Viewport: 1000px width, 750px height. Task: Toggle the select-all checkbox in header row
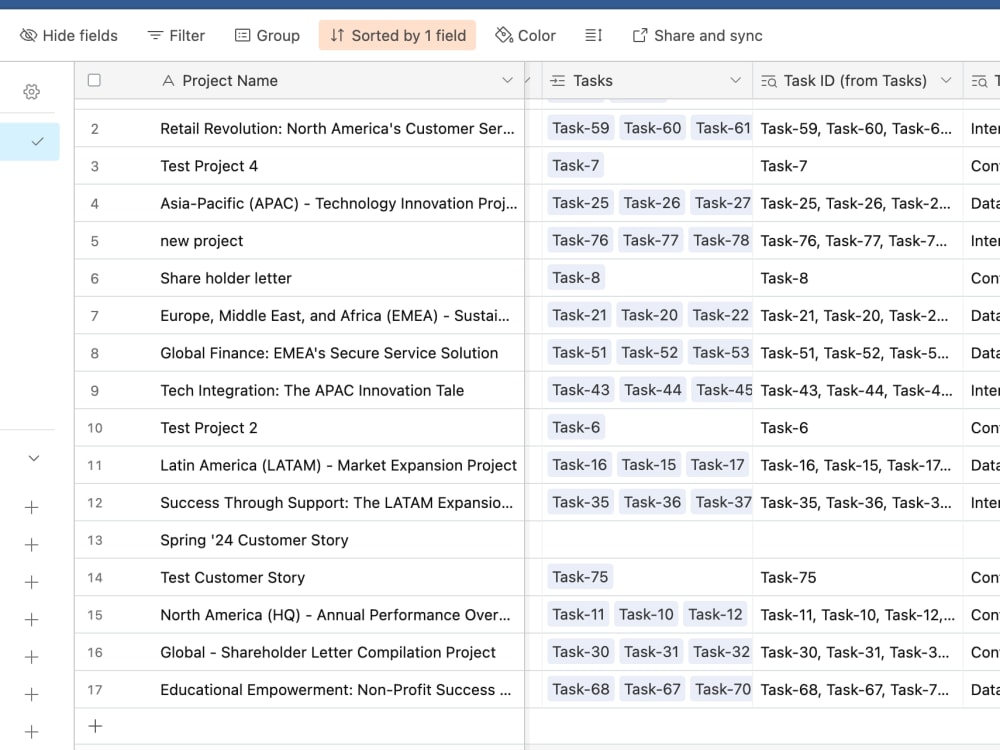click(94, 80)
